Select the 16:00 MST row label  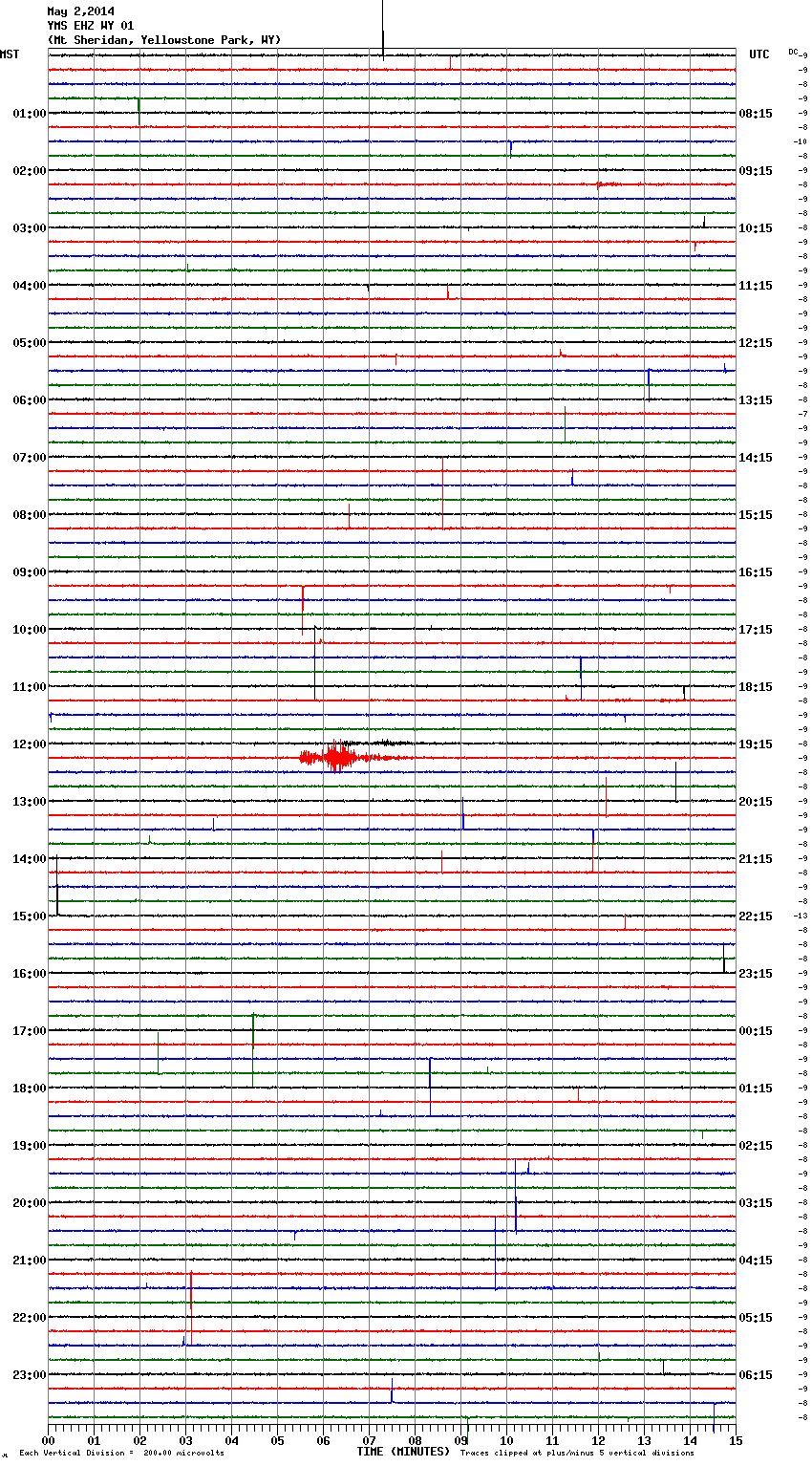(x=30, y=974)
